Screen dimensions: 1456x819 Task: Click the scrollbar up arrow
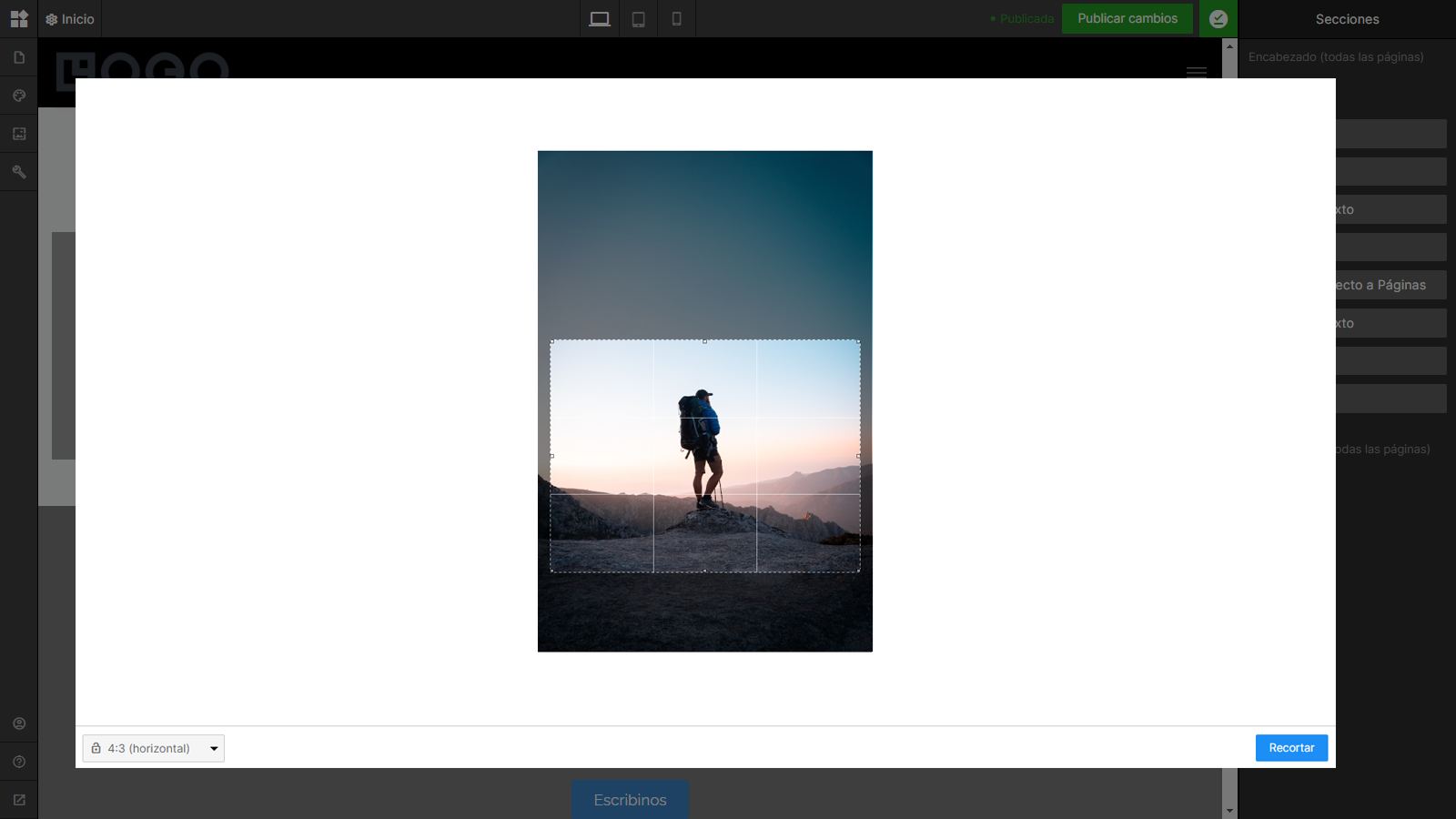[1229, 45]
